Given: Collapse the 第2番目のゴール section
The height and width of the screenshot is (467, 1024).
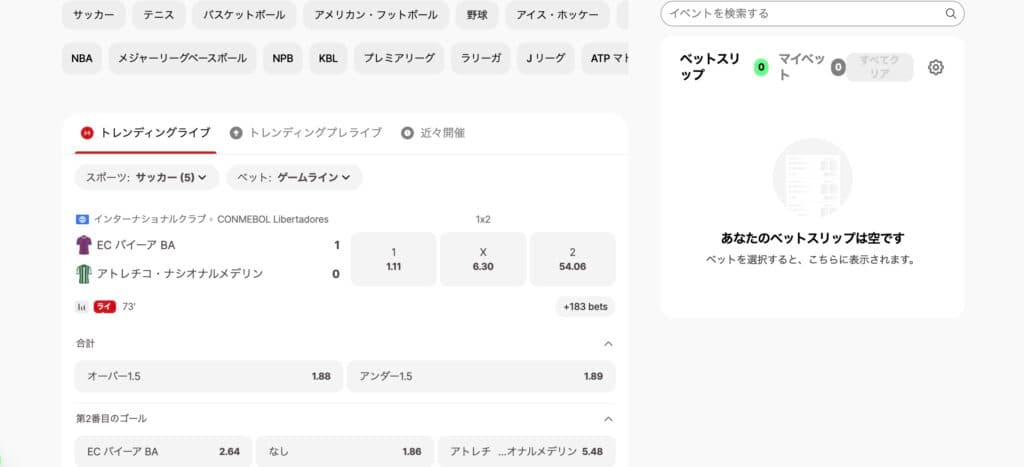Looking at the screenshot, I should 608,418.
